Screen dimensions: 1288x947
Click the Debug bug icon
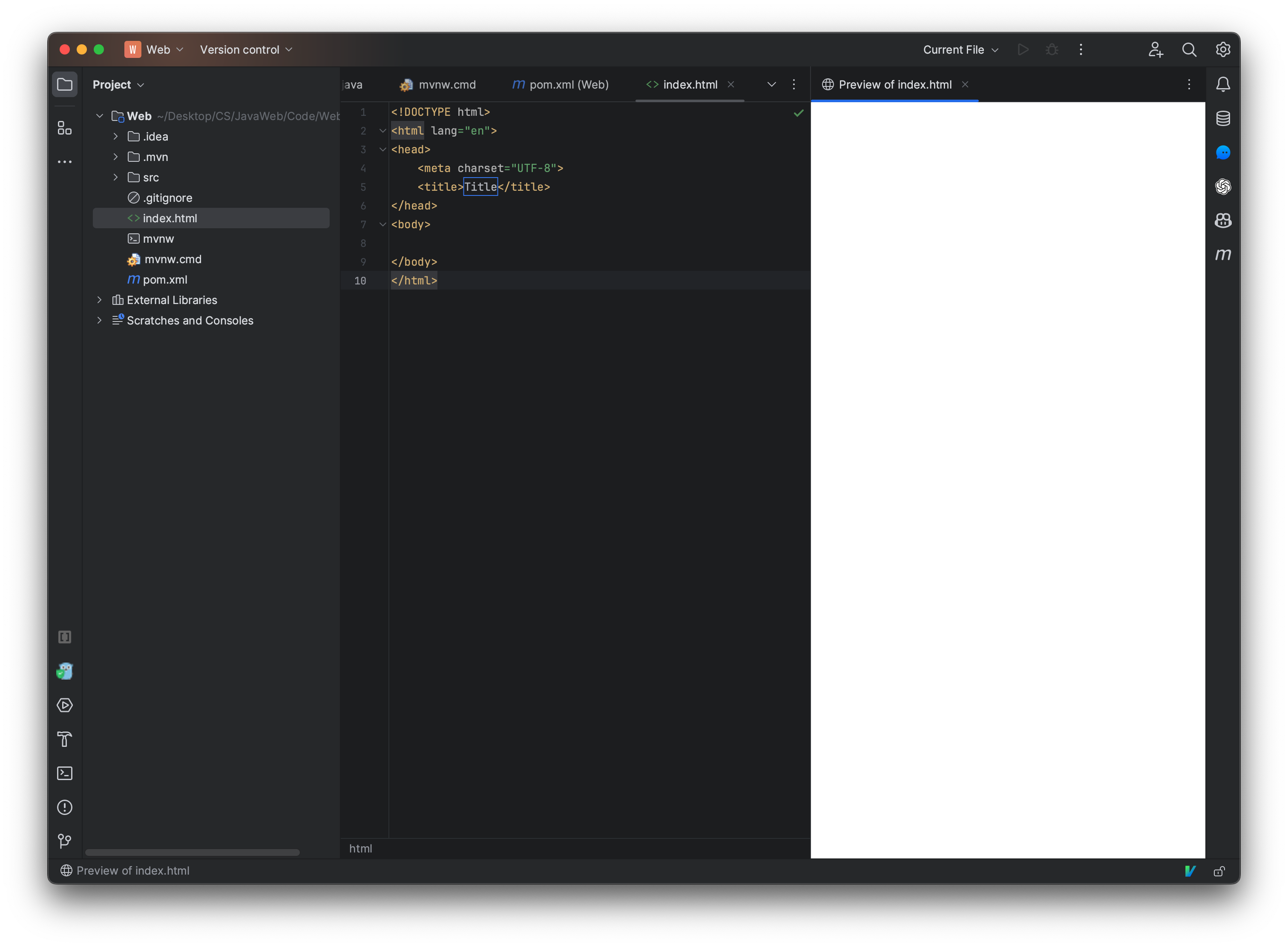click(x=1052, y=50)
